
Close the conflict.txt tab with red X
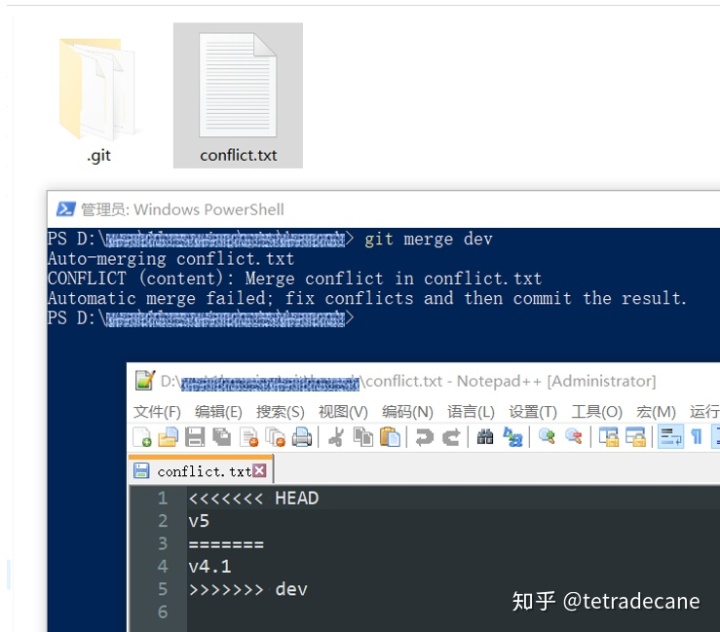pyautogui.click(x=259, y=470)
